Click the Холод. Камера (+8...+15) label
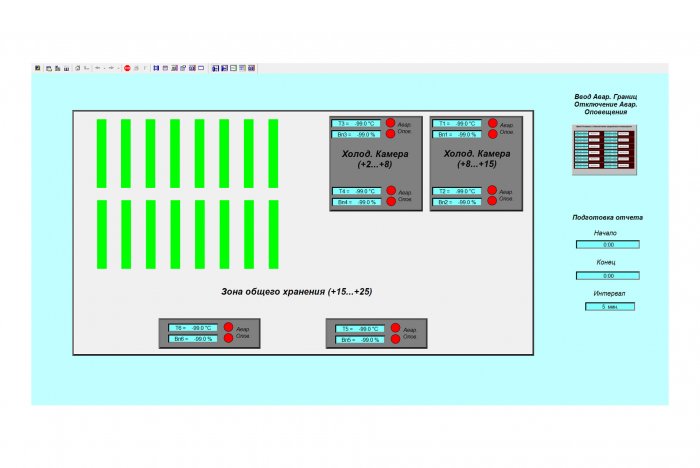700x468 pixels. pyautogui.click(x=477, y=159)
